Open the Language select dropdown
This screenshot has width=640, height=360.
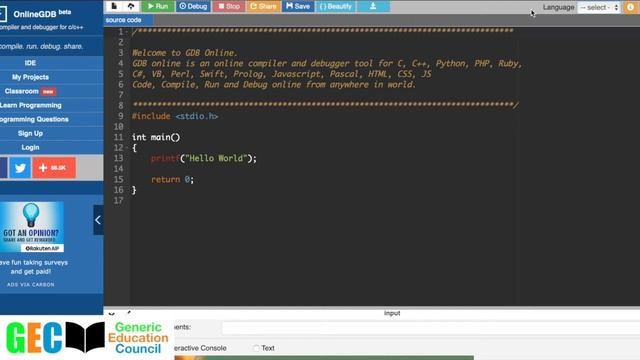coord(599,7)
